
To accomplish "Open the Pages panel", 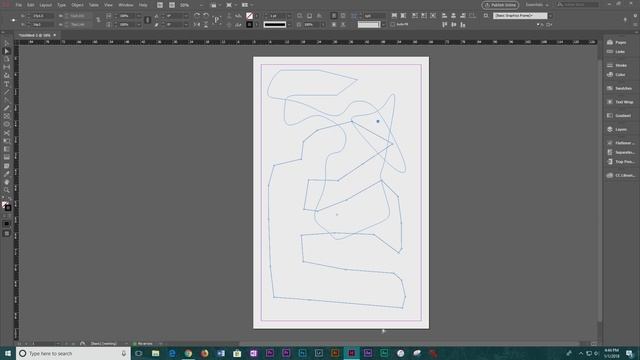I will click(617, 42).
